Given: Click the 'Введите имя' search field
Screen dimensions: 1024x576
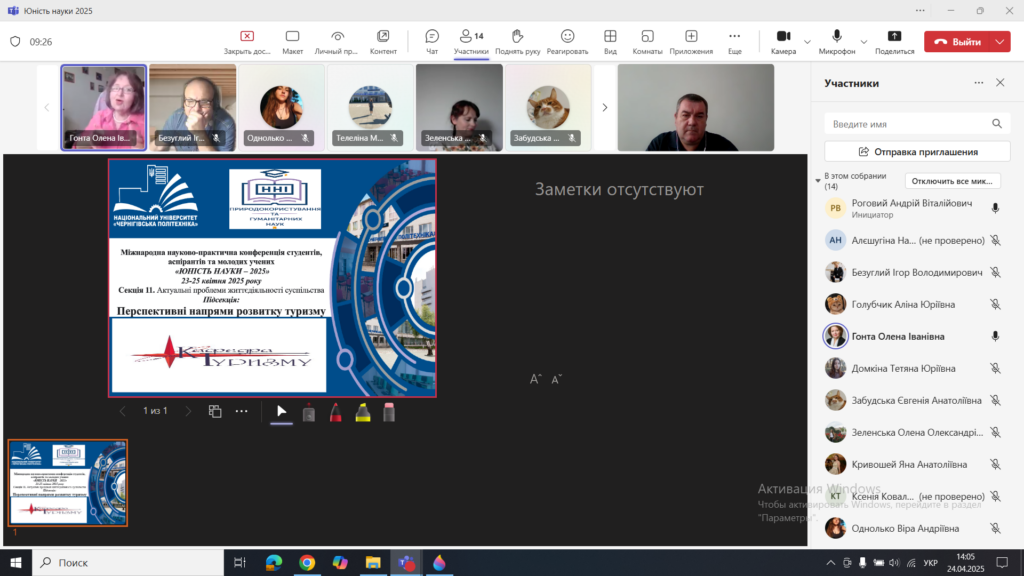Looking at the screenshot, I should (905, 124).
